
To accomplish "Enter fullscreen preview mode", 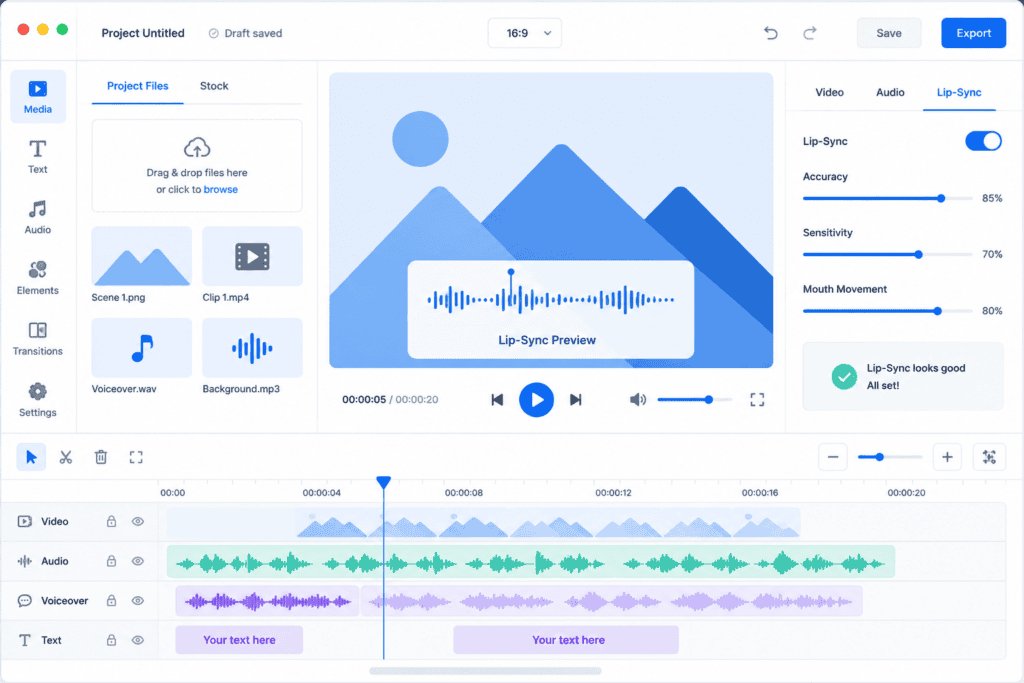I will click(757, 400).
